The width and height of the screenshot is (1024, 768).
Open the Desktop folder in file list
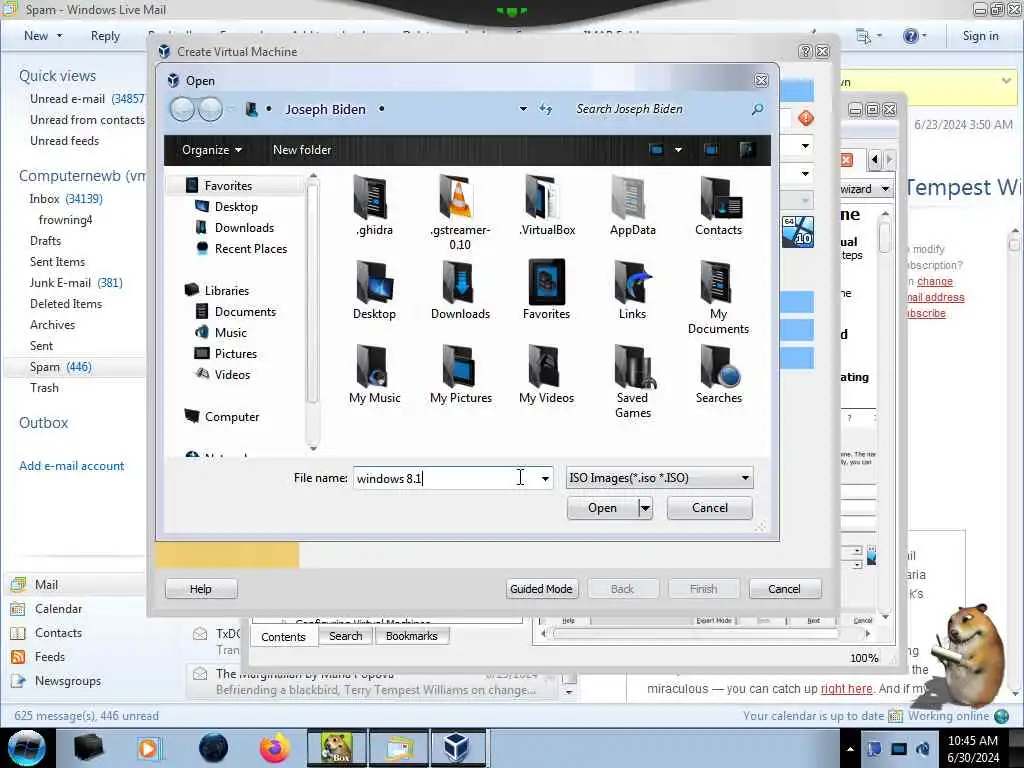tap(374, 289)
